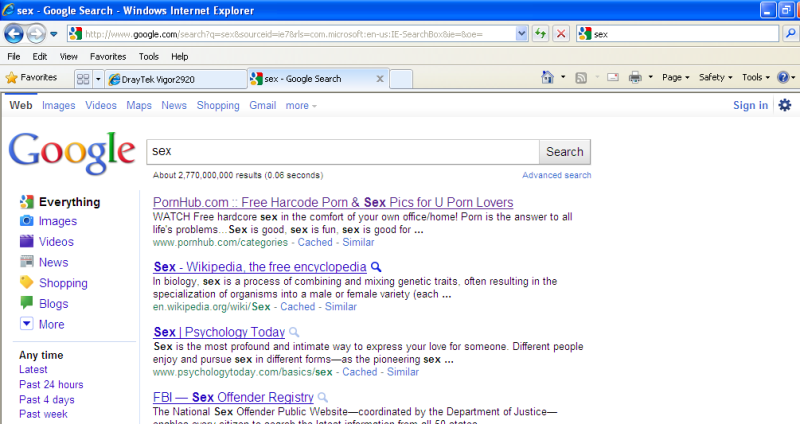Viewport: 800px width, 424px height.
Task: Preview Wikipedia result with magnifier icon
Action: pos(376,267)
